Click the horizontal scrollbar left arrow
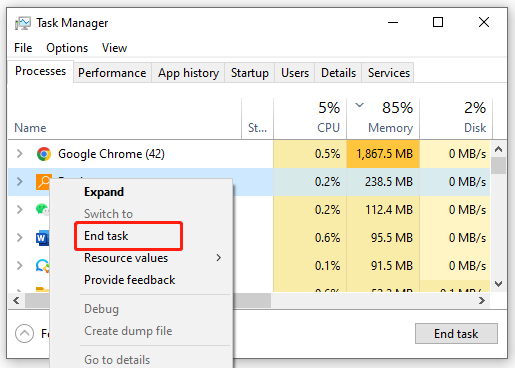 click(x=16, y=301)
